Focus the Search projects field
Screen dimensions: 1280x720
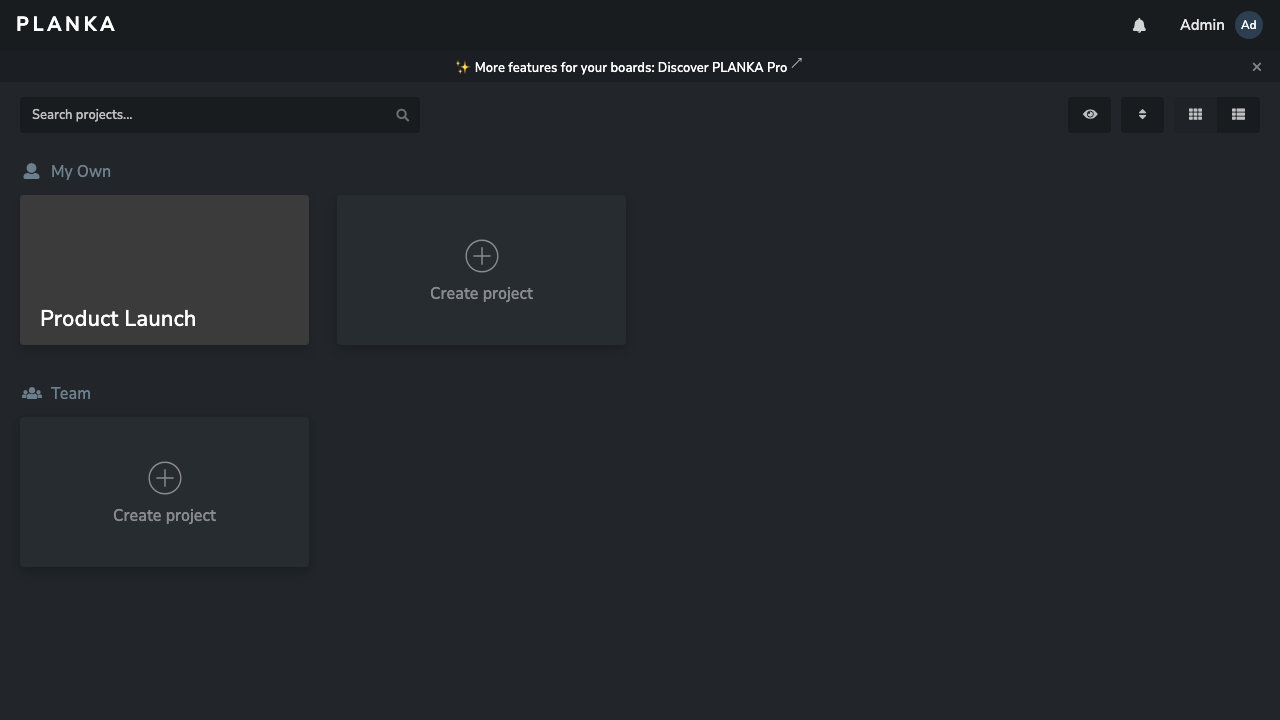pyautogui.click(x=220, y=115)
